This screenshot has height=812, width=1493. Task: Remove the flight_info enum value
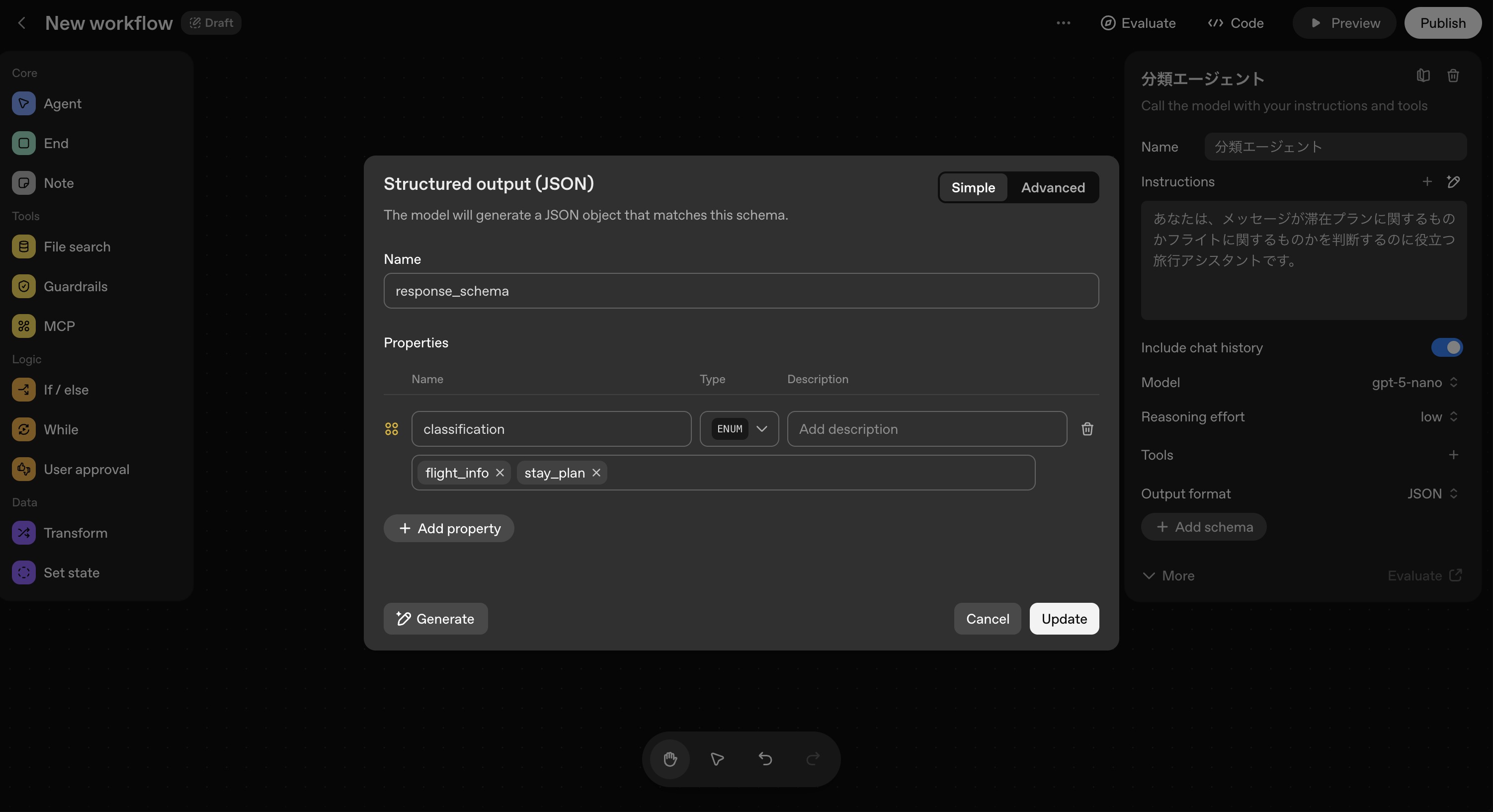[x=499, y=473]
